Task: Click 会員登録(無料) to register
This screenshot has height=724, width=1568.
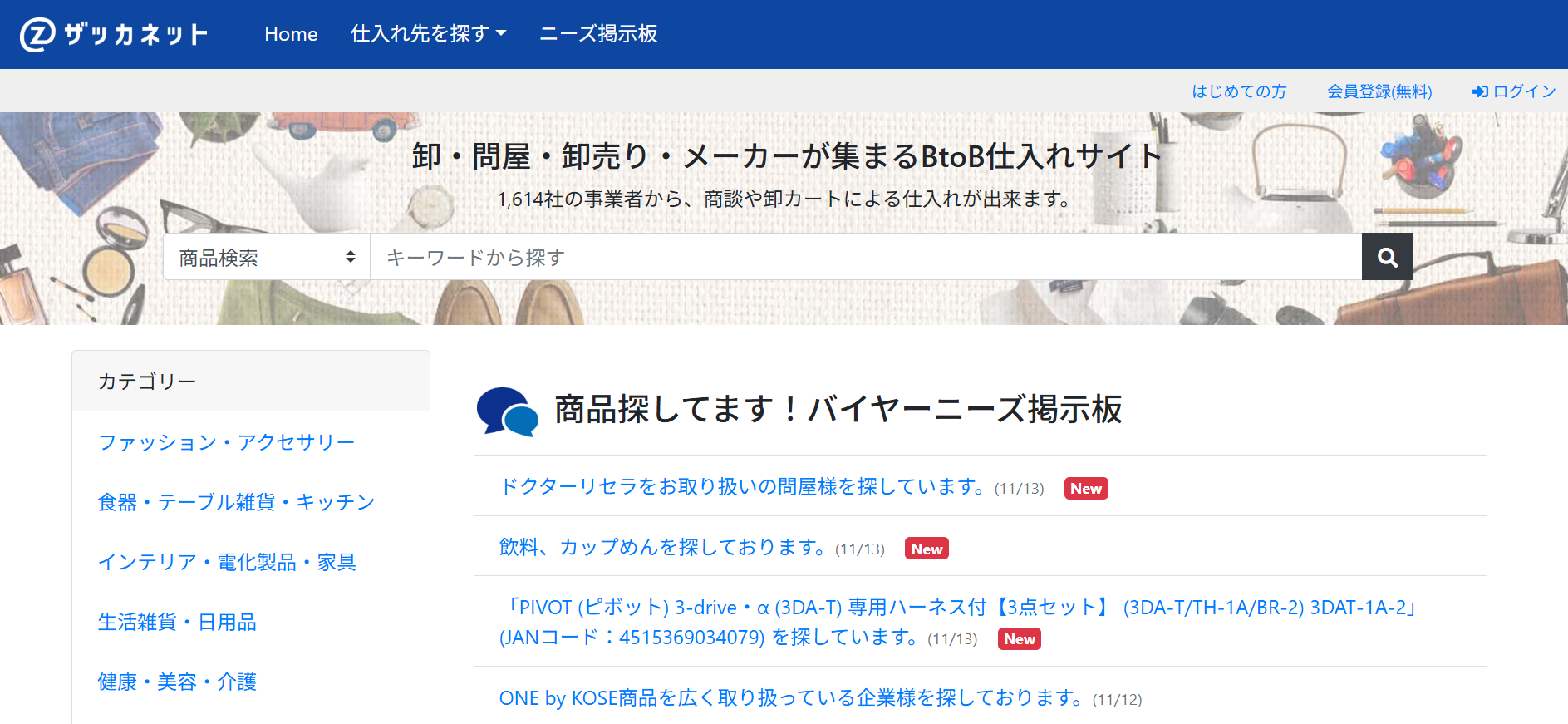Action: 1379,91
